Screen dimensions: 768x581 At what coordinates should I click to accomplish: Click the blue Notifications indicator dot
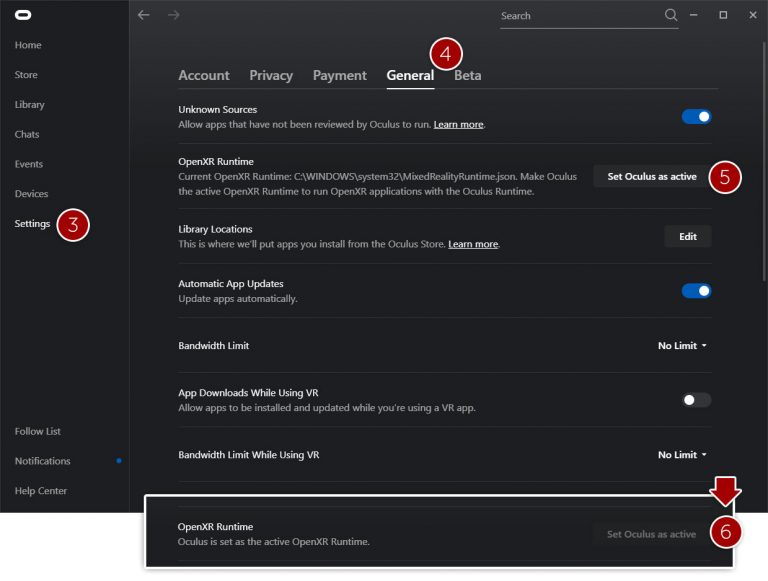119,461
